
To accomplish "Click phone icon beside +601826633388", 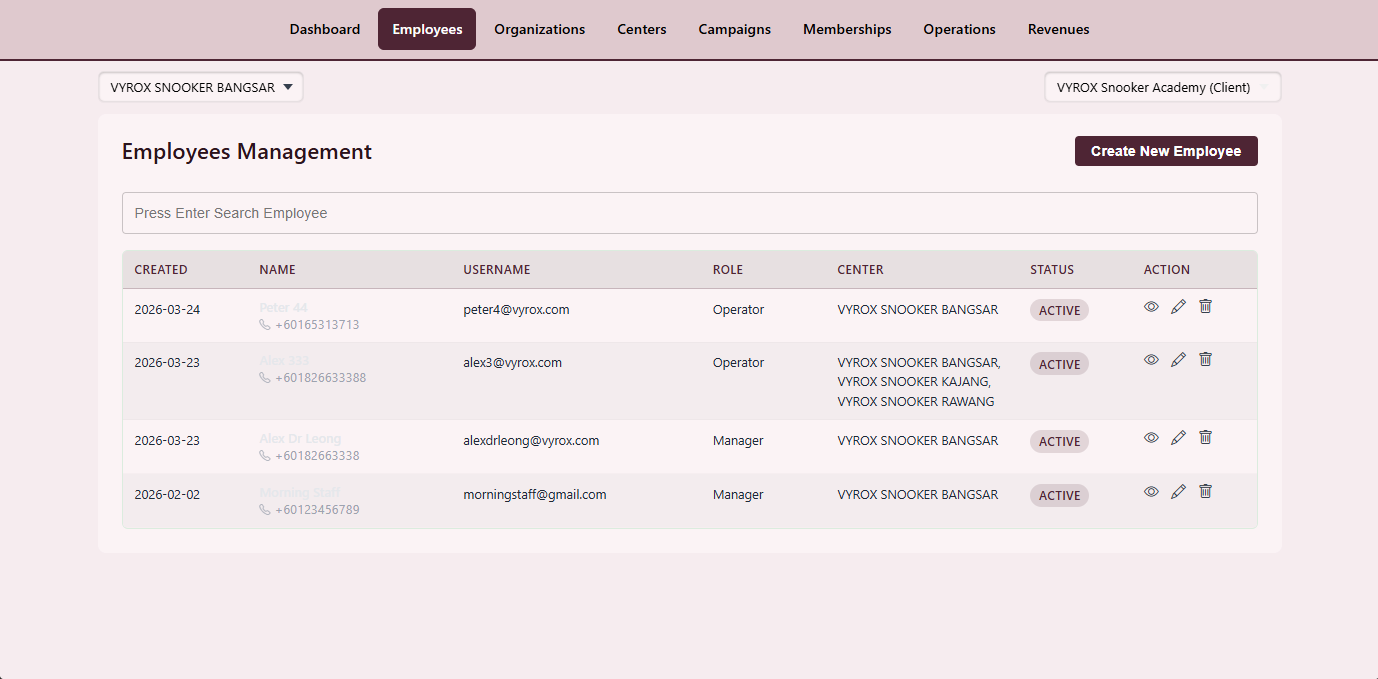I will point(265,378).
